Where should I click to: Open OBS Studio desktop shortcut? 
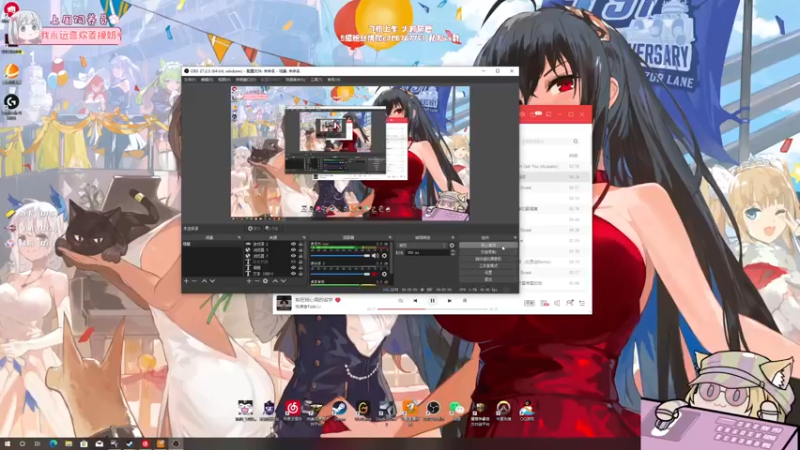point(433,409)
